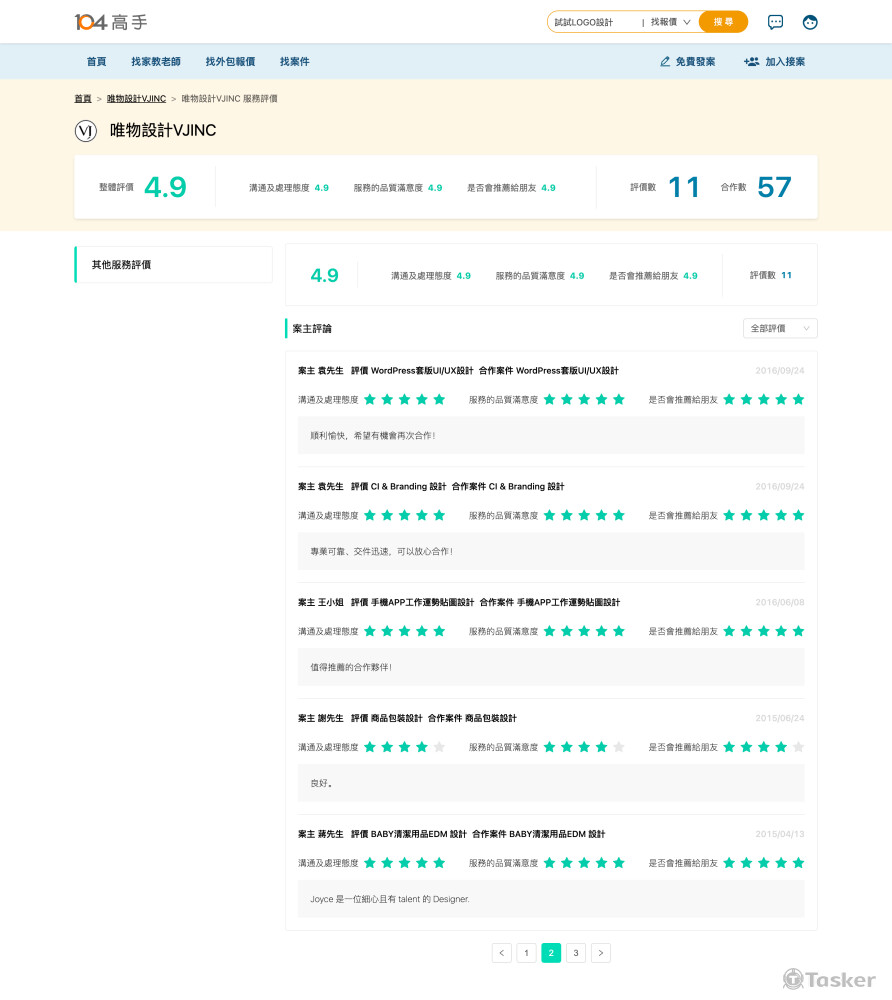Open the 找案件 nav item
The width and height of the screenshot is (892, 1000).
(x=294, y=62)
